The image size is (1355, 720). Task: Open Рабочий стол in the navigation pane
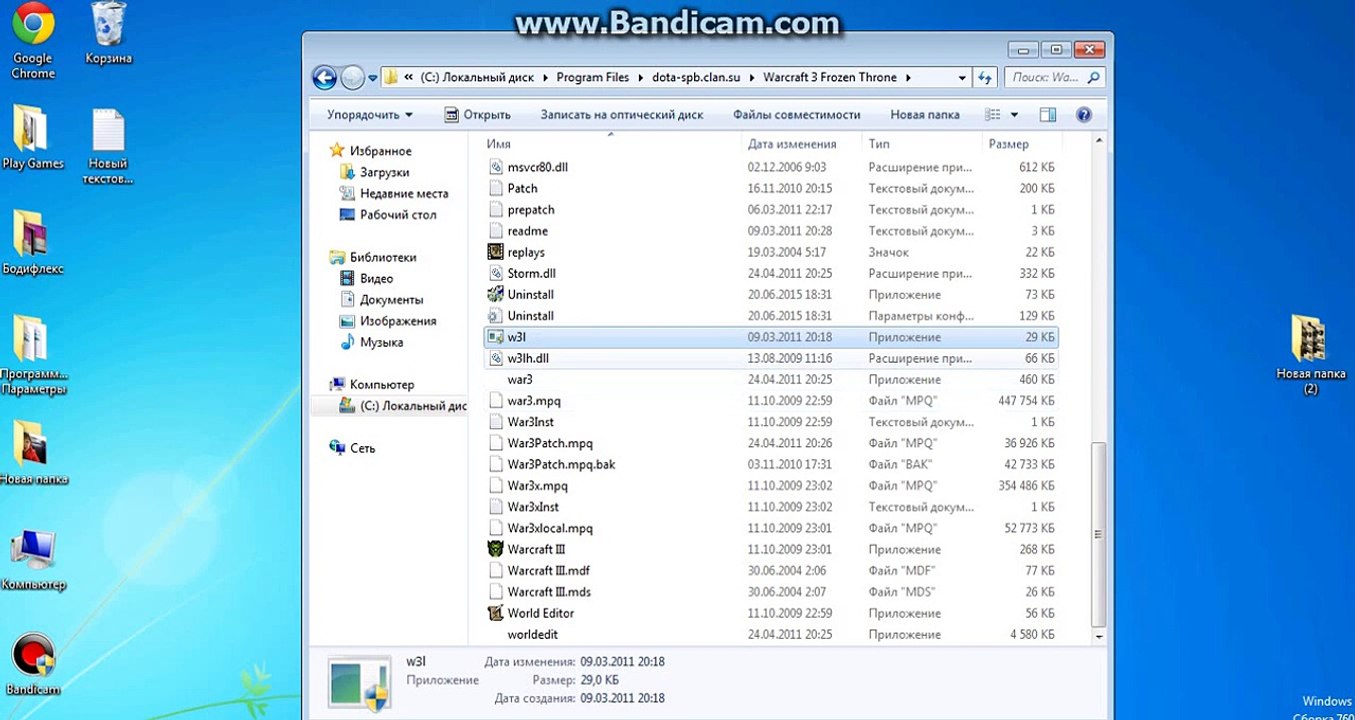398,215
